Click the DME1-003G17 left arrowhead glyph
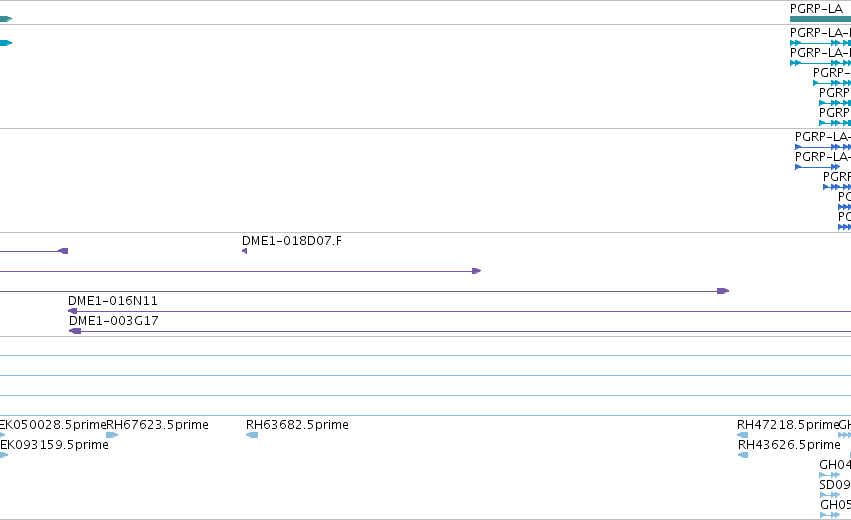Viewport: 851px width, 520px height. pyautogui.click(x=75, y=331)
